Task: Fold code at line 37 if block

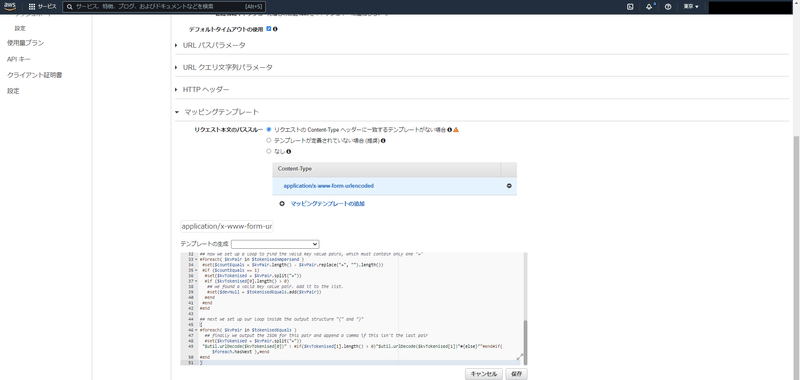Action: coord(197,281)
